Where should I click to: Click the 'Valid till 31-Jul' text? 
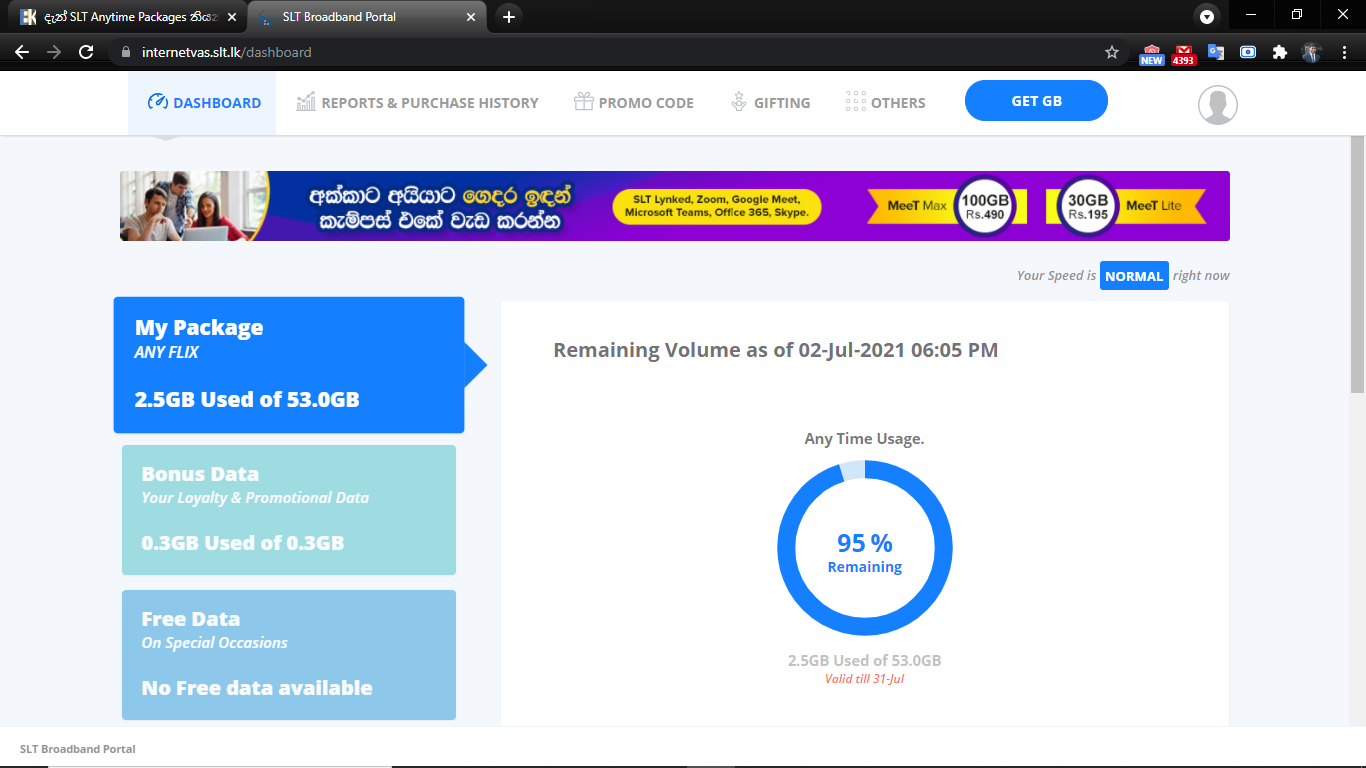pos(865,679)
